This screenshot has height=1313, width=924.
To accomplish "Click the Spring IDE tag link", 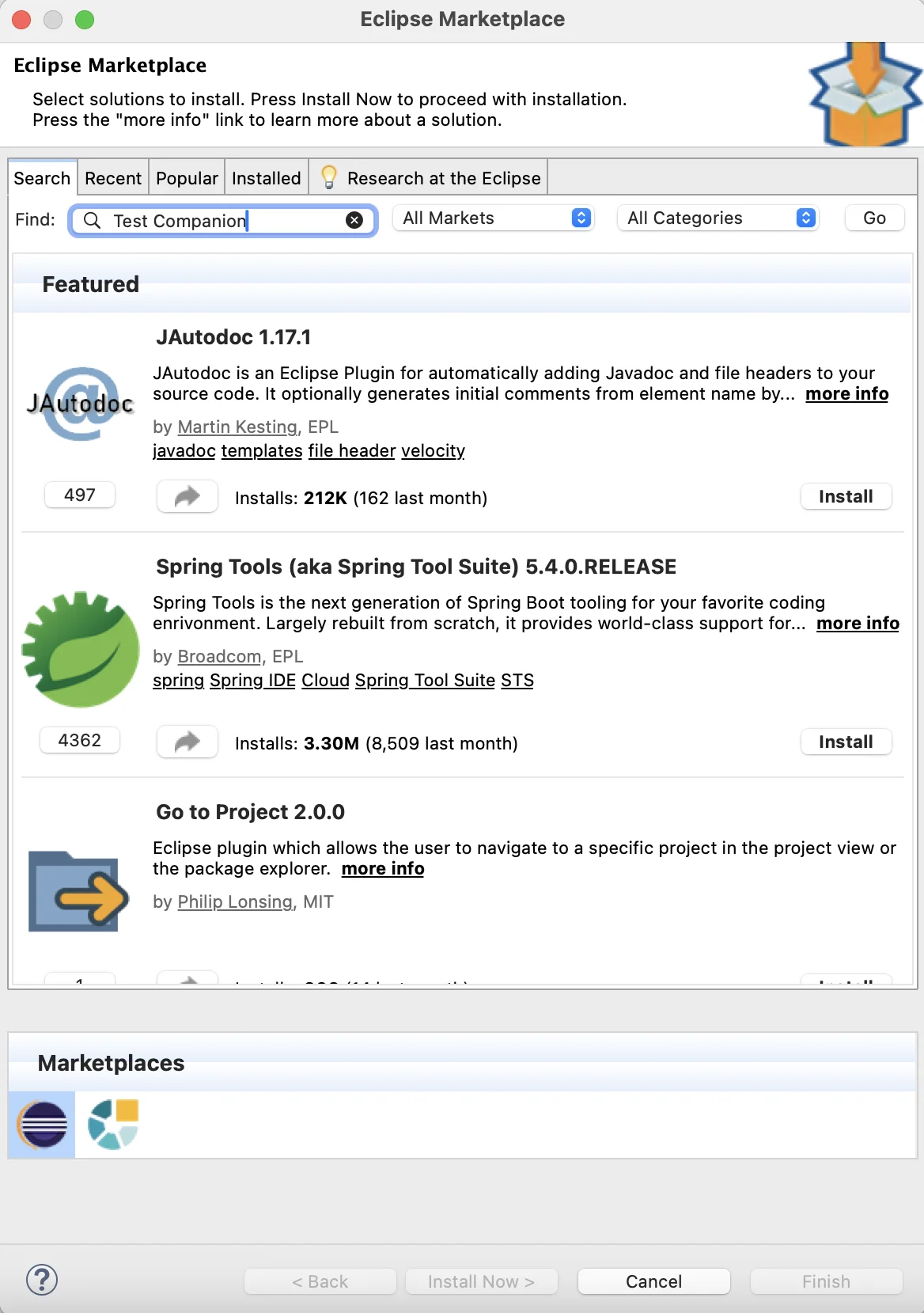I will click(252, 681).
